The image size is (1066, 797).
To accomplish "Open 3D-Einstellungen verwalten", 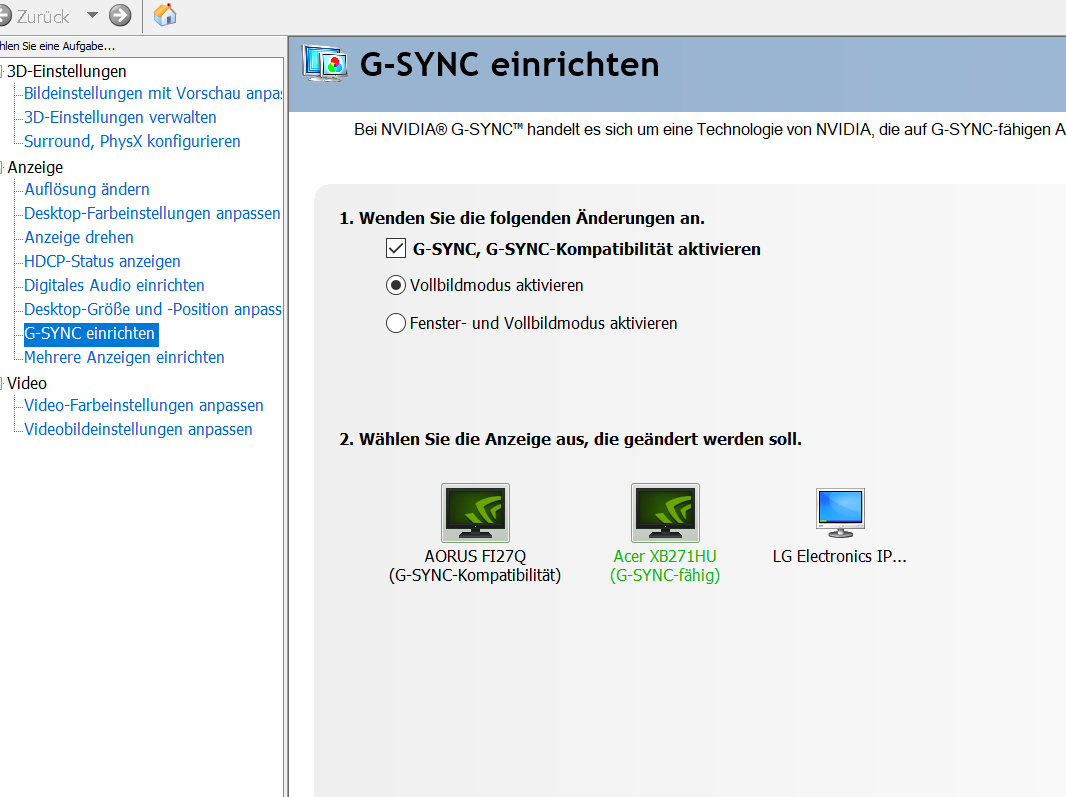I will point(120,117).
